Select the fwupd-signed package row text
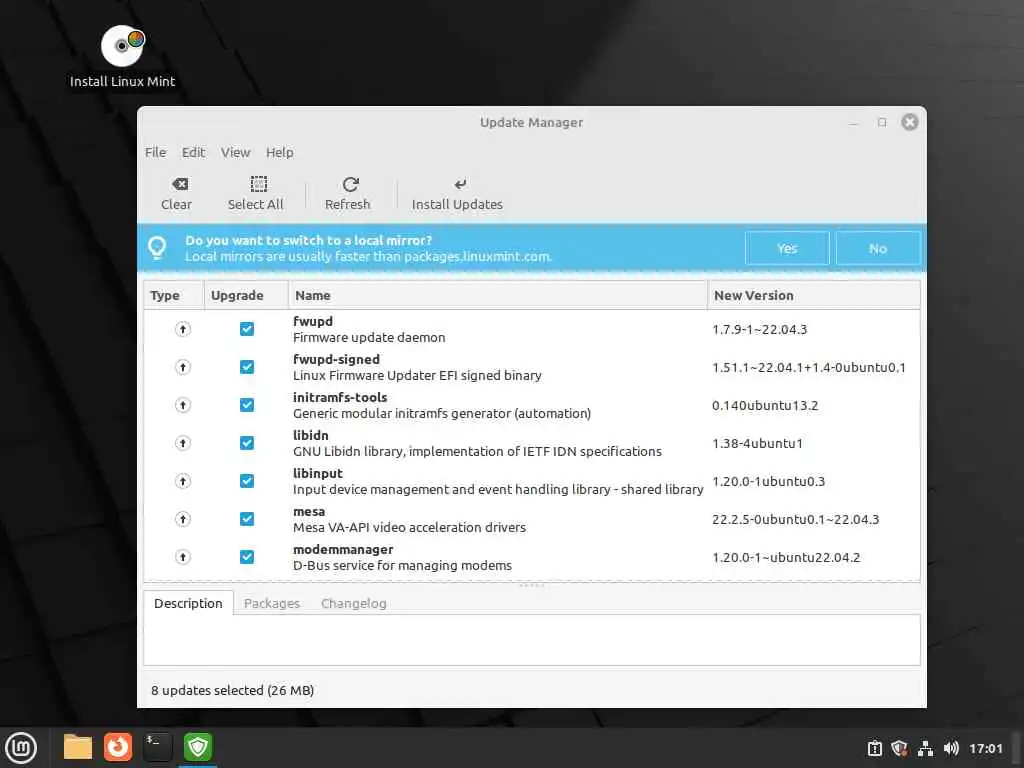 417,367
